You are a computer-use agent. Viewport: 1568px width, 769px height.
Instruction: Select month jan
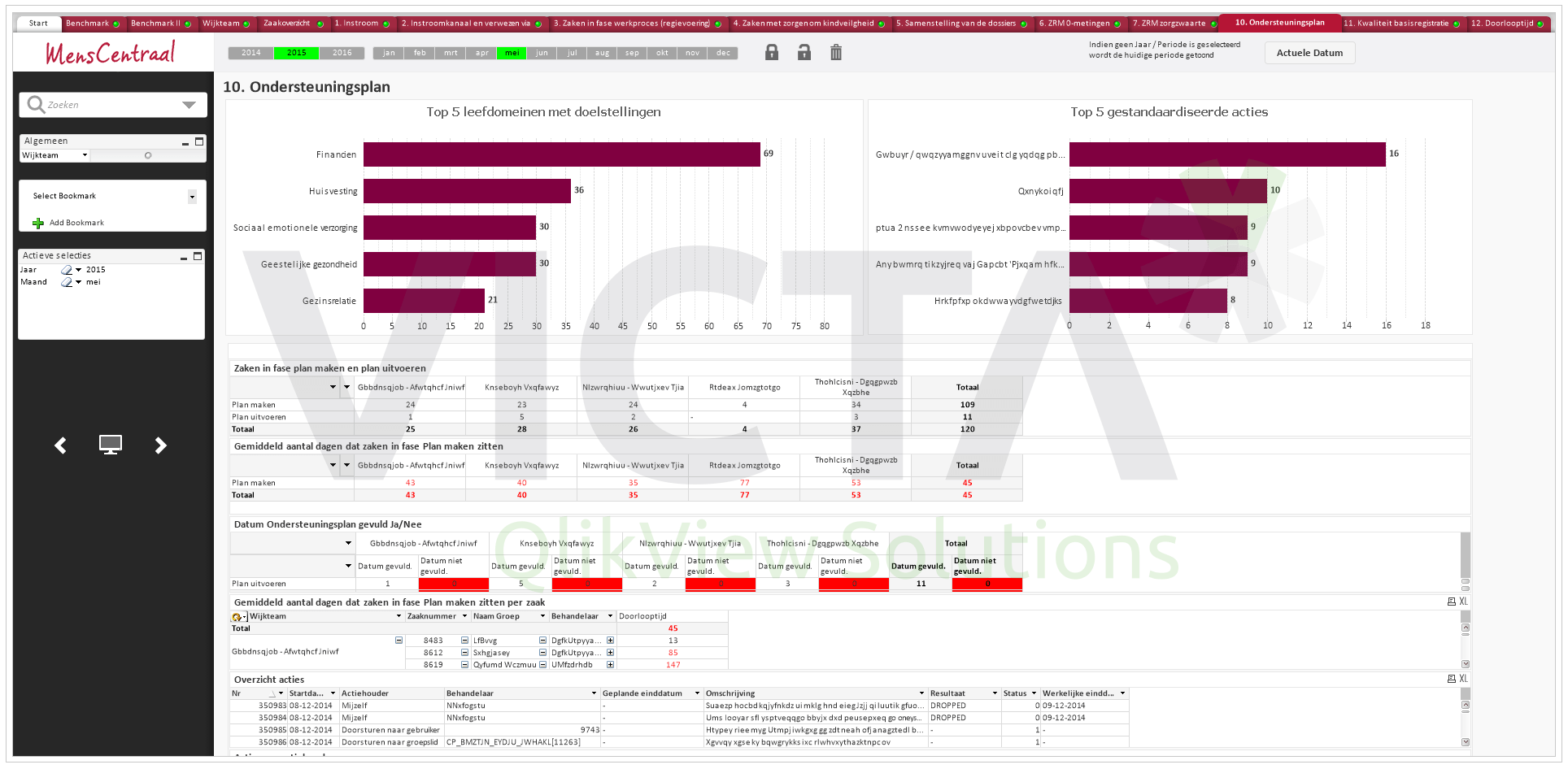point(389,53)
